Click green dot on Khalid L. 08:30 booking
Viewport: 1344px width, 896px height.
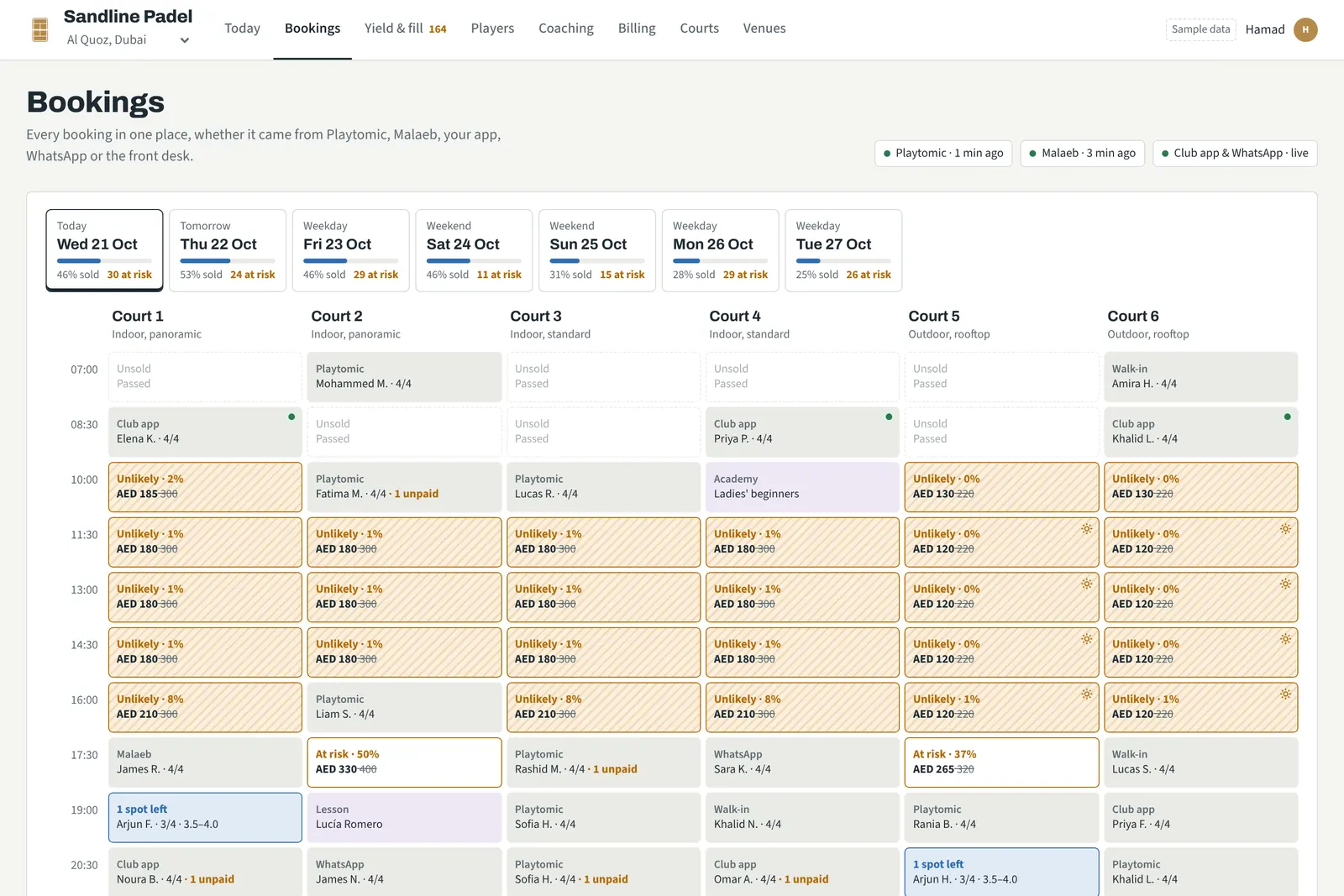[x=1287, y=417]
